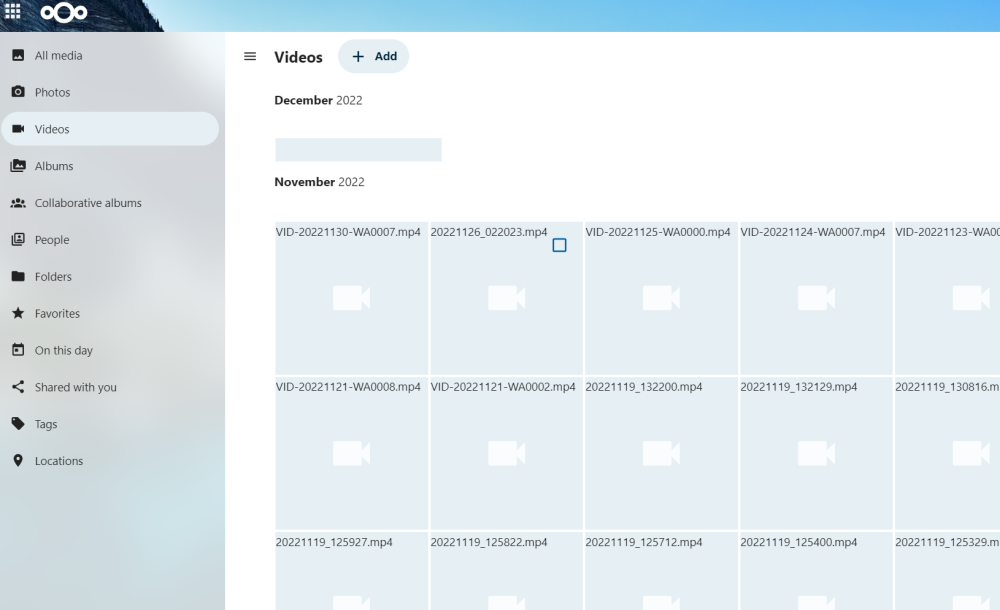Click the Folders folder icon

click(18, 276)
